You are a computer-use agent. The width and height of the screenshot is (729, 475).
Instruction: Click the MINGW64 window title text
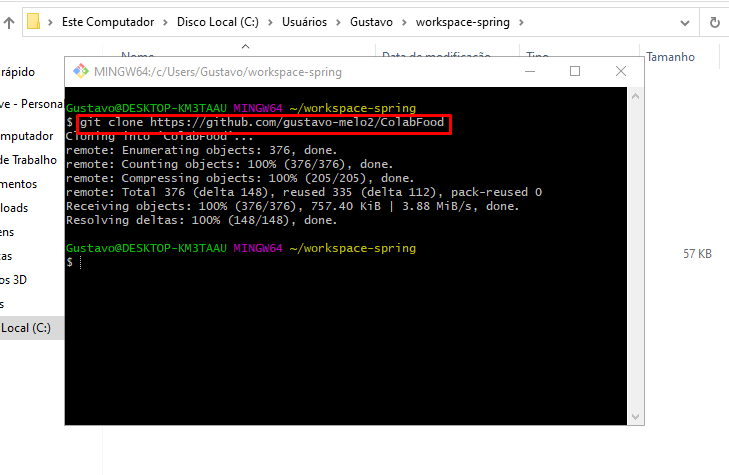(x=218, y=72)
